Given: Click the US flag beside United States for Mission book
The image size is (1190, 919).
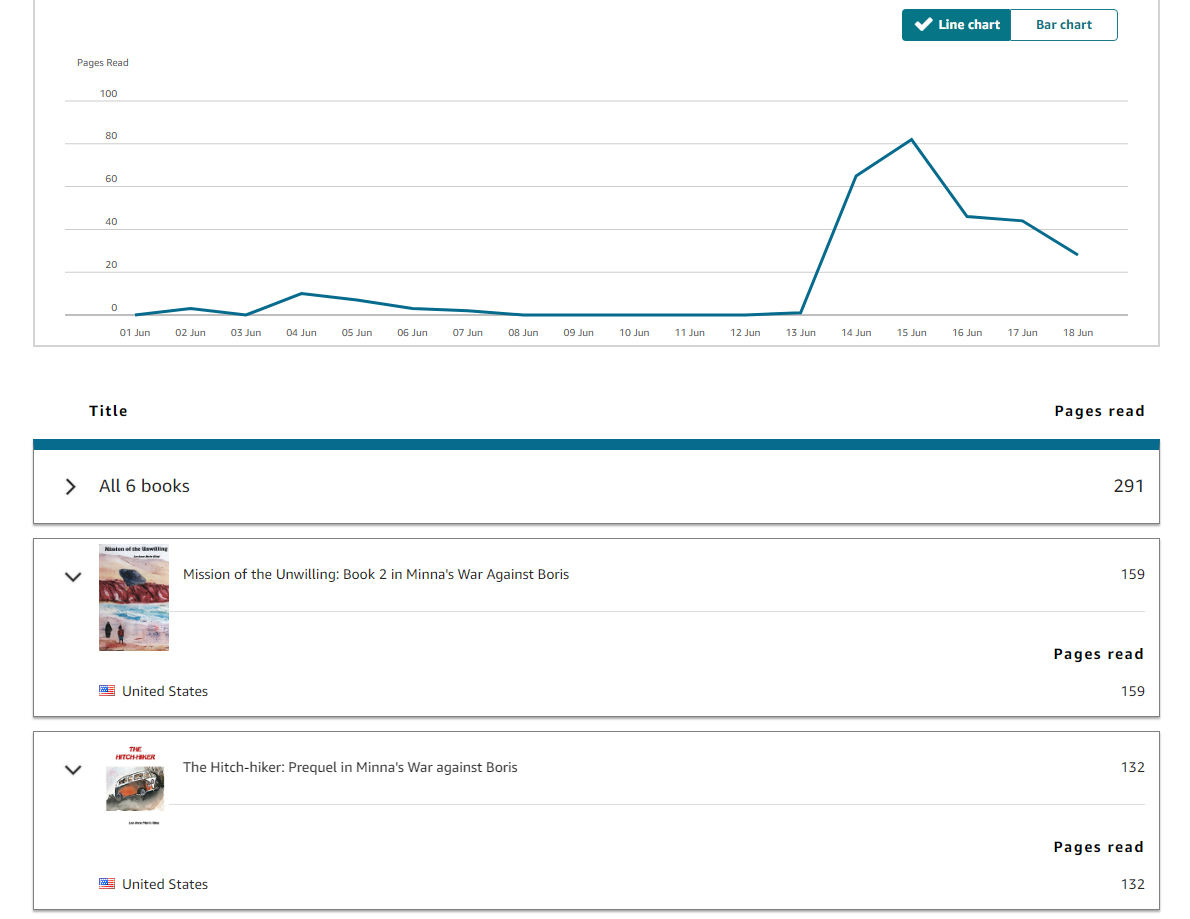Looking at the screenshot, I should point(106,690).
